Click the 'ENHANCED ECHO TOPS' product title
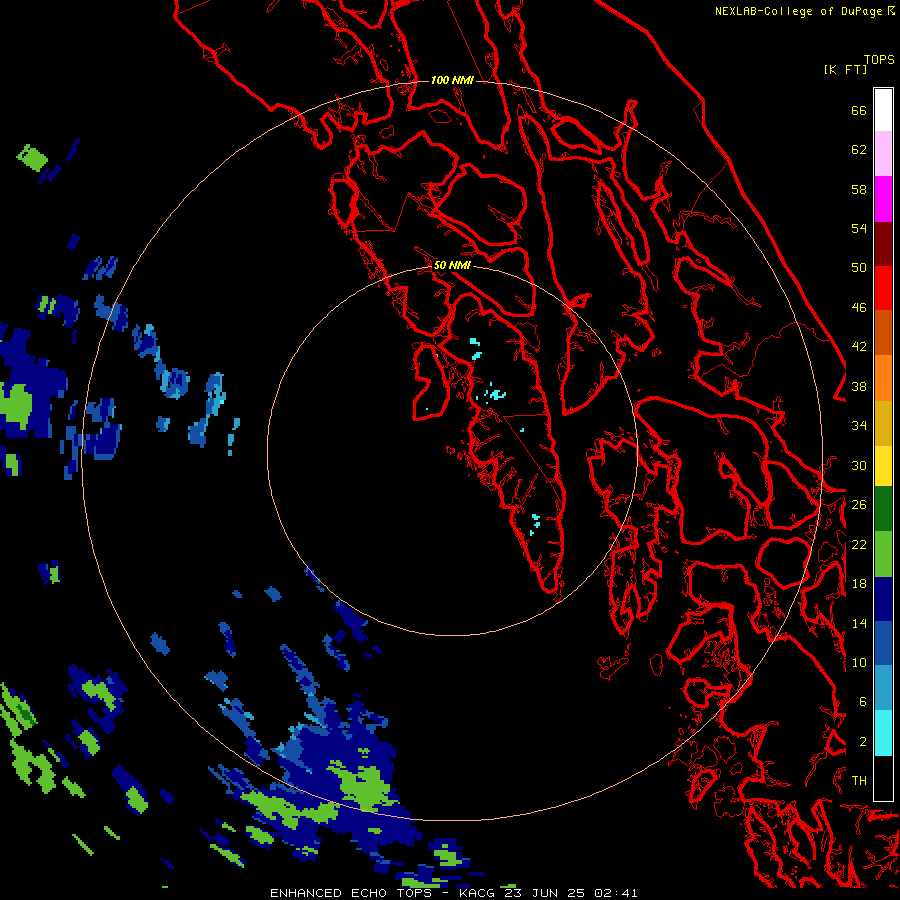 pos(351,893)
